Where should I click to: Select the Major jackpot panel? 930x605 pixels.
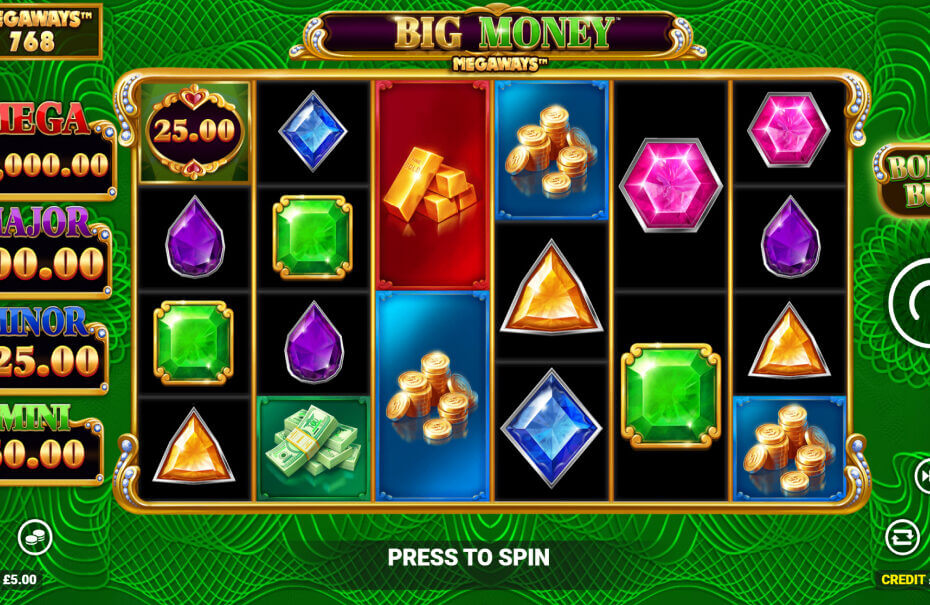pos(55,251)
